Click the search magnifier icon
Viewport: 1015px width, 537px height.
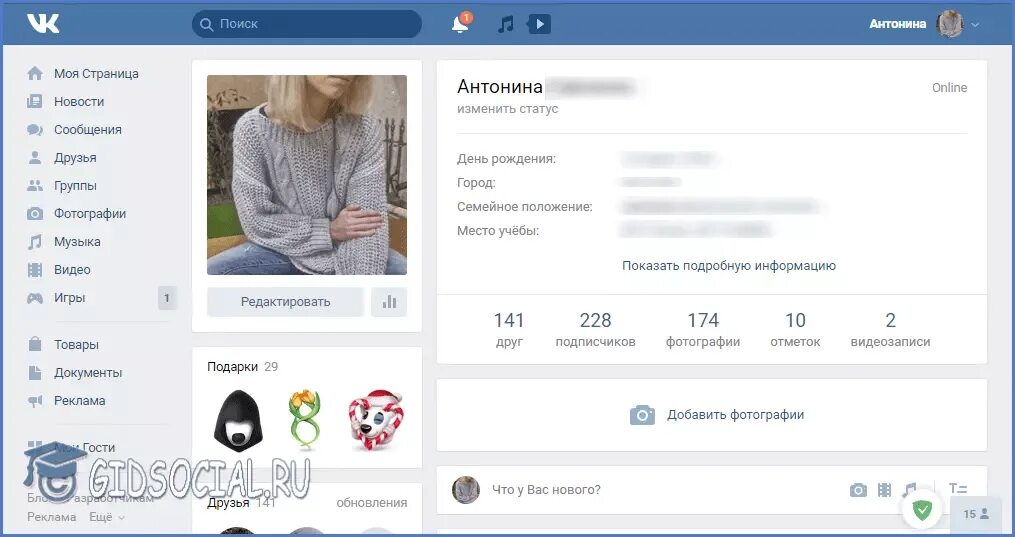click(x=206, y=25)
